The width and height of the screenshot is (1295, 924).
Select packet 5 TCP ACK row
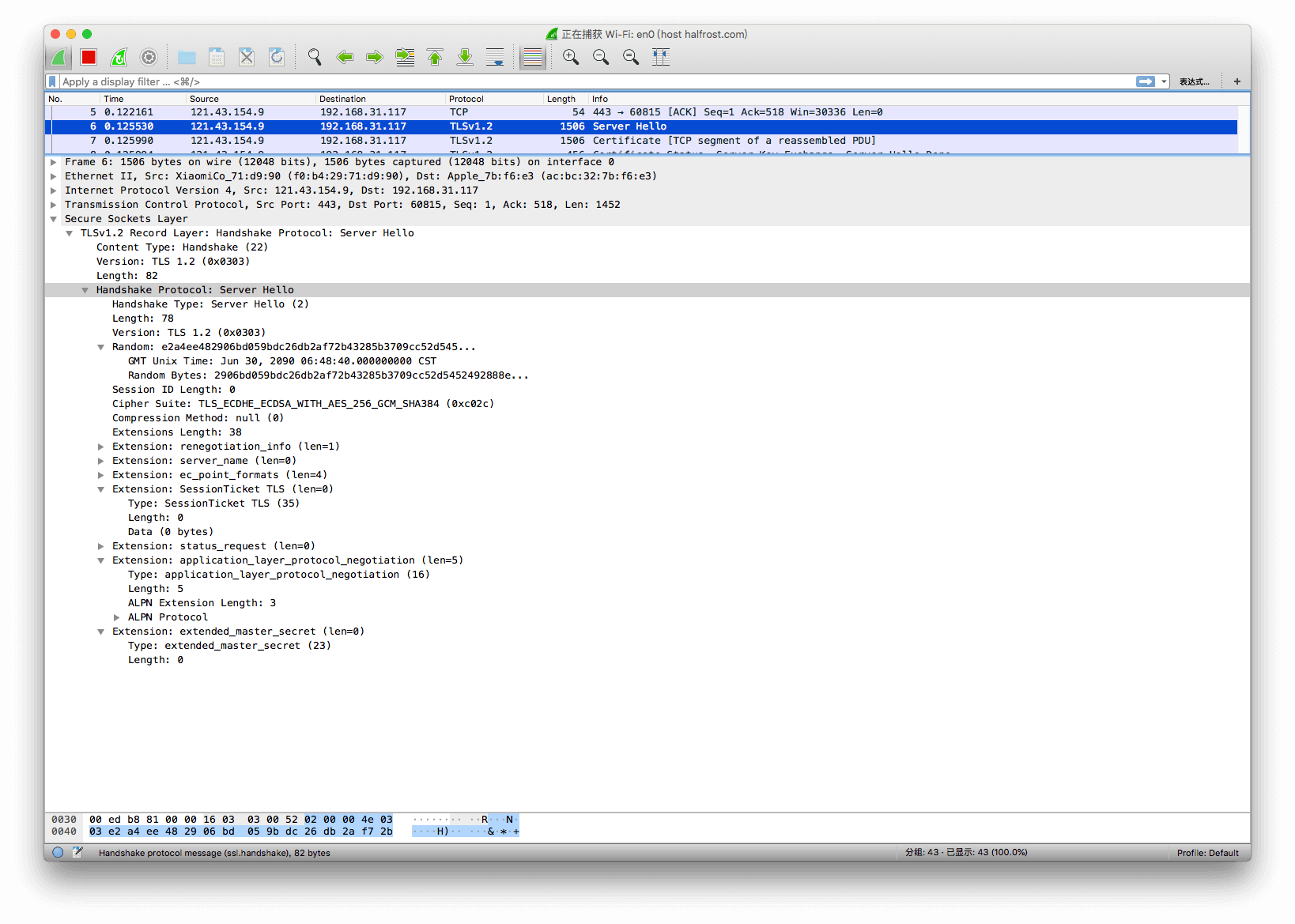point(641,112)
